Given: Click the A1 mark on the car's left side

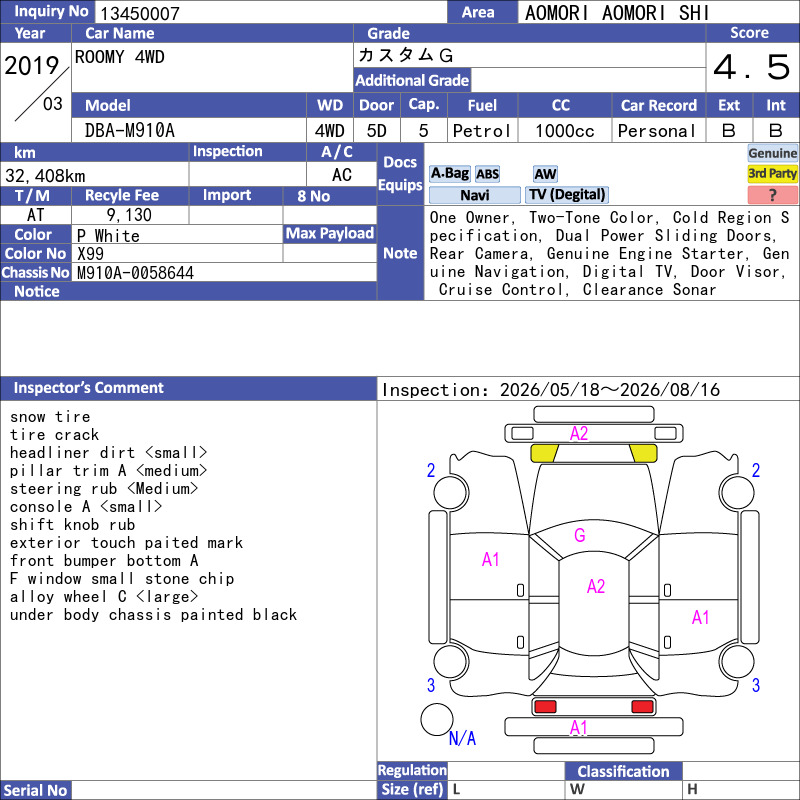Looking at the screenshot, I should point(490,560).
